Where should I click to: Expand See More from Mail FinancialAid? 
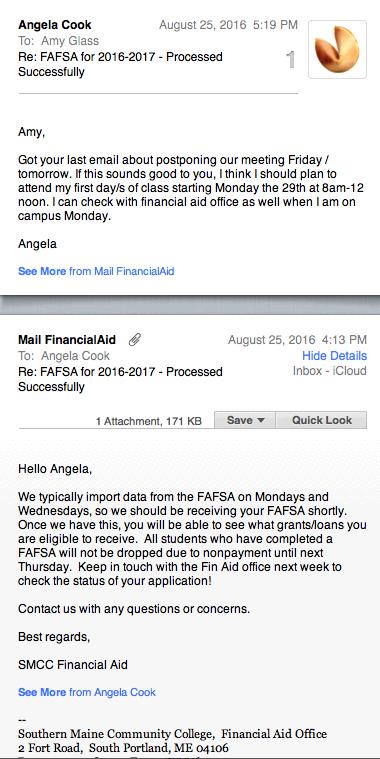[x=96, y=271]
